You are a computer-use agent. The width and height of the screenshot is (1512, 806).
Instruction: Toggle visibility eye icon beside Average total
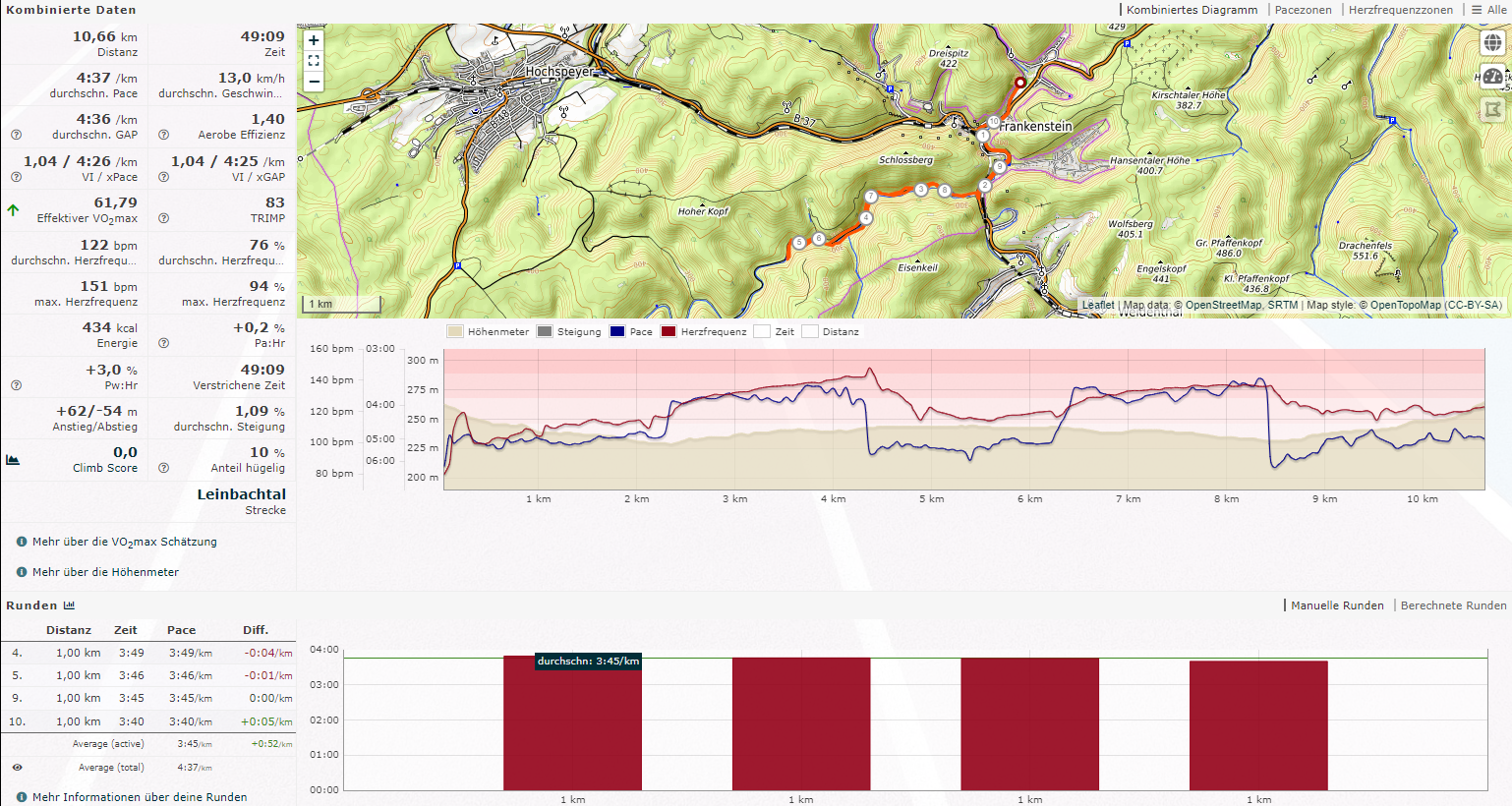pos(17,768)
